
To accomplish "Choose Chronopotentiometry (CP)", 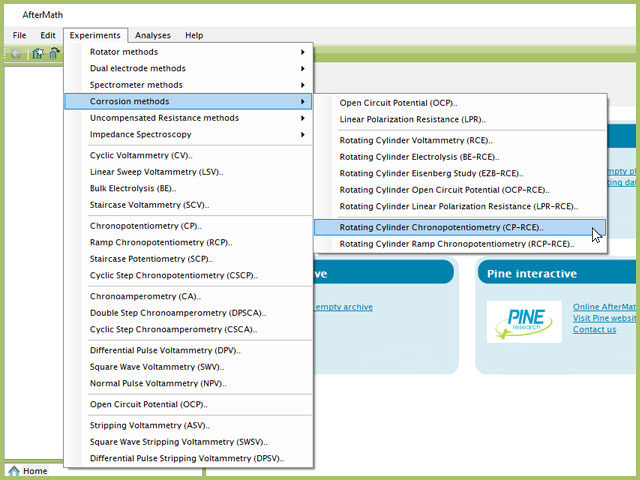I will [188, 226].
